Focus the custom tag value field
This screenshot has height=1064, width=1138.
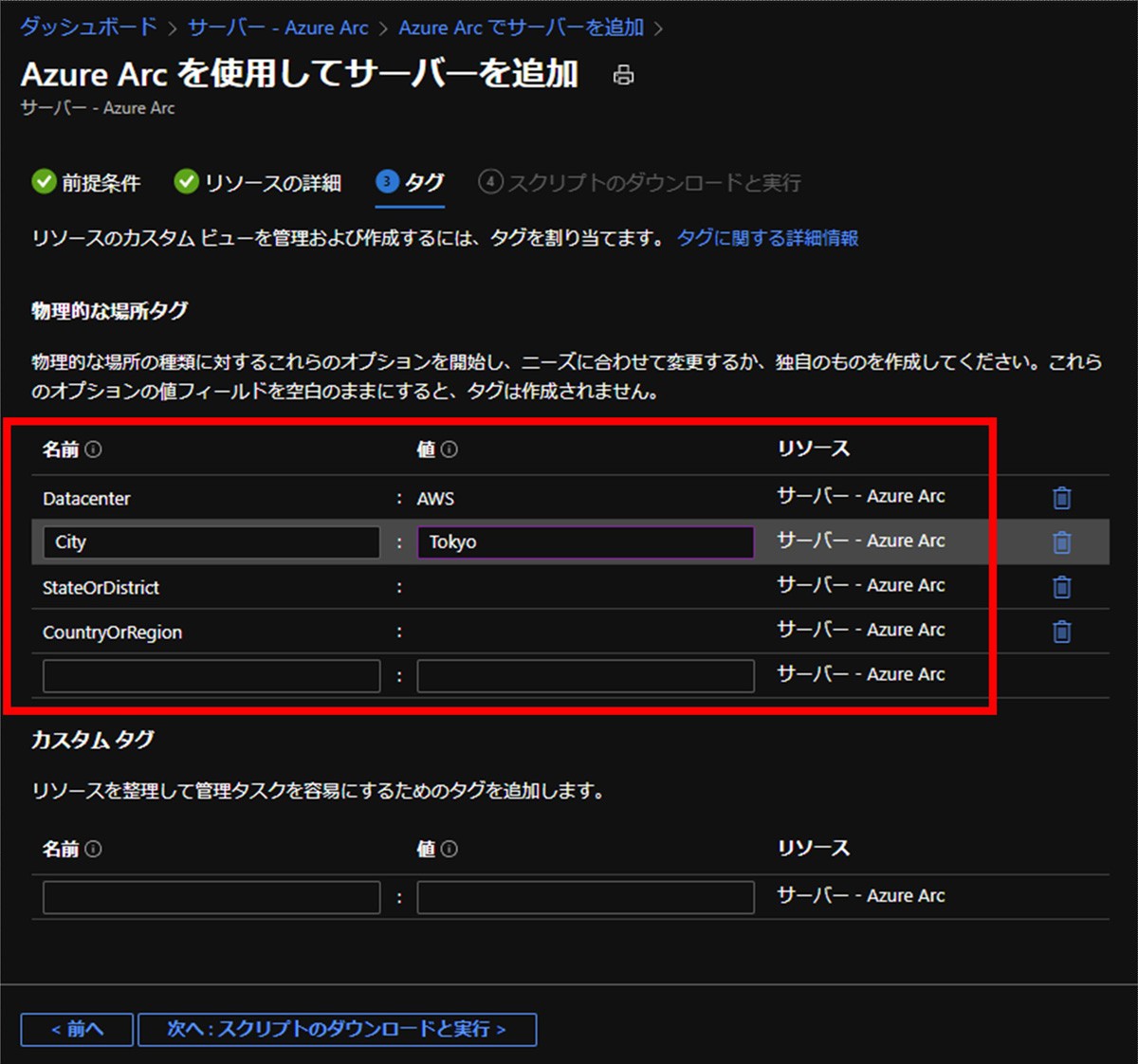click(x=585, y=897)
